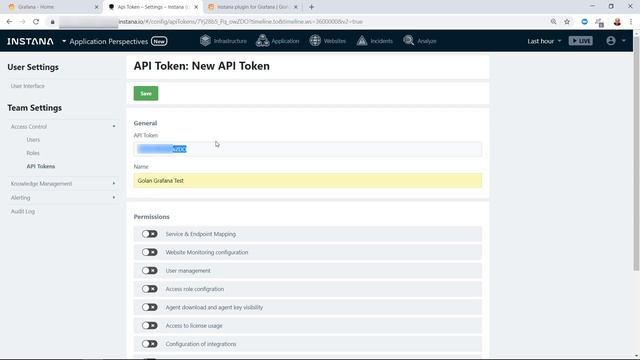Open Chrome profile avatar
Image resolution: width=640 pixels, height=360 pixels.
click(617, 22)
